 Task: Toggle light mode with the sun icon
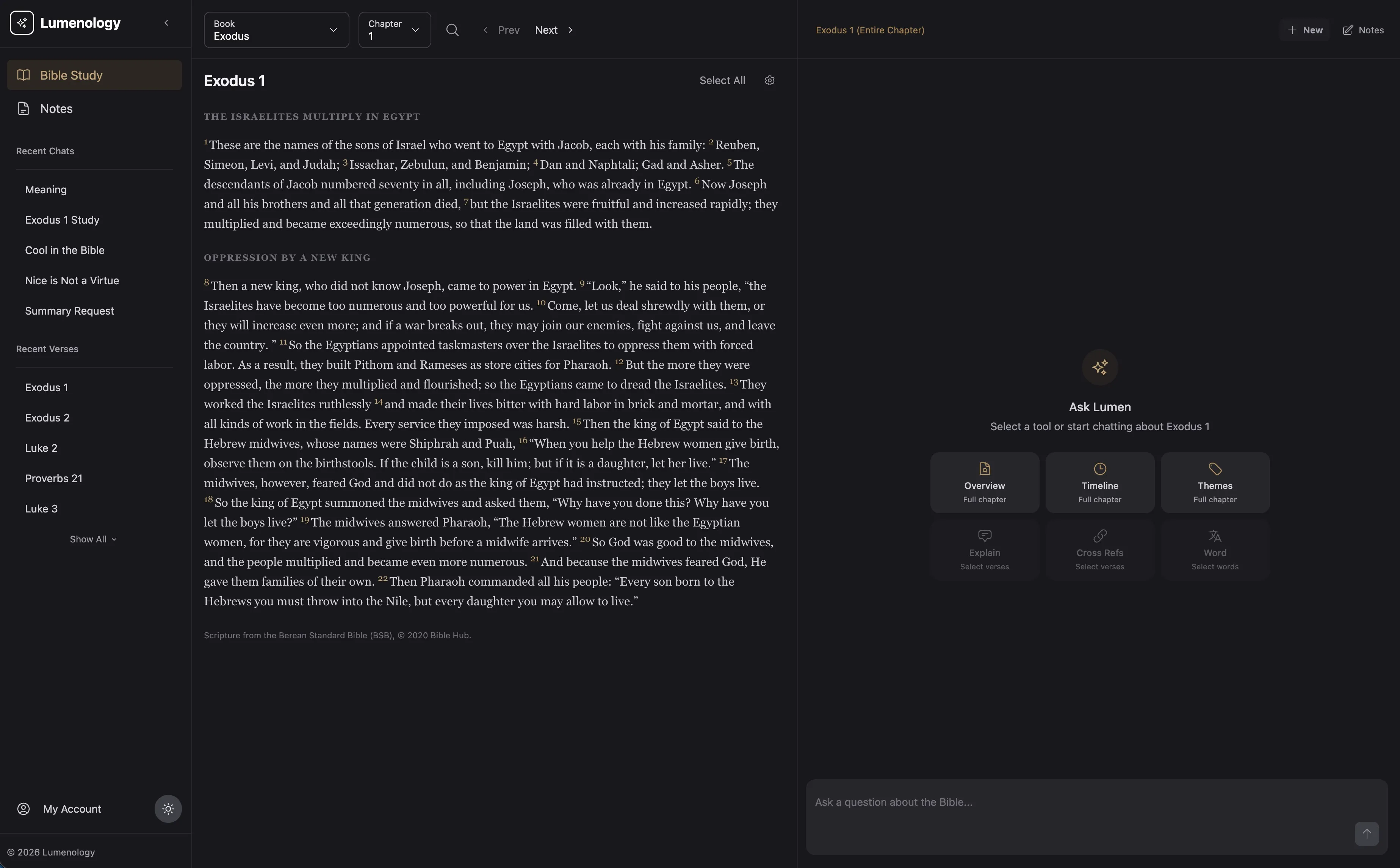pos(167,809)
